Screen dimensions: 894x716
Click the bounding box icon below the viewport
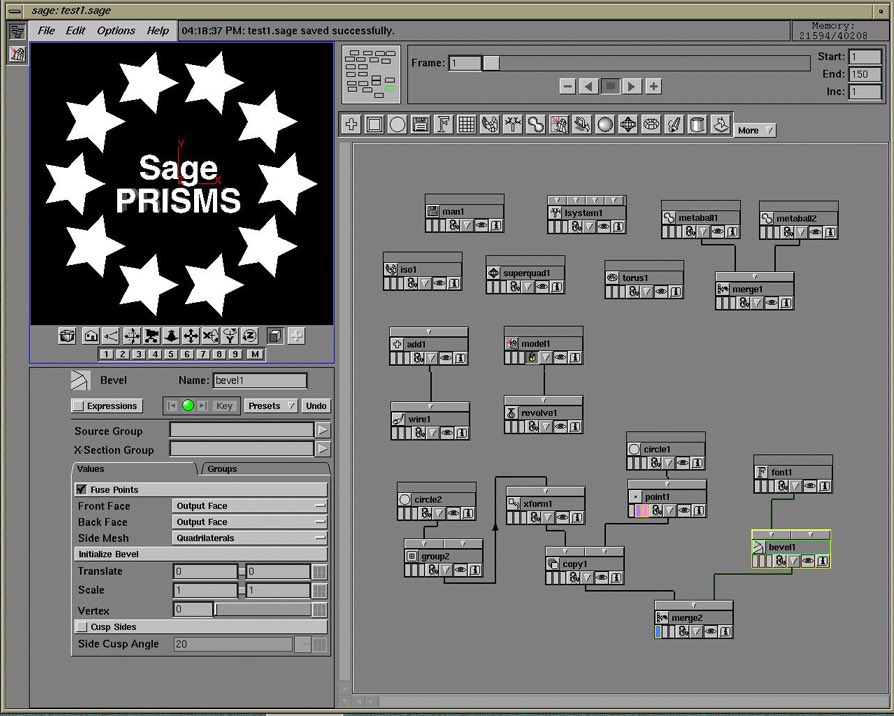tap(67, 336)
